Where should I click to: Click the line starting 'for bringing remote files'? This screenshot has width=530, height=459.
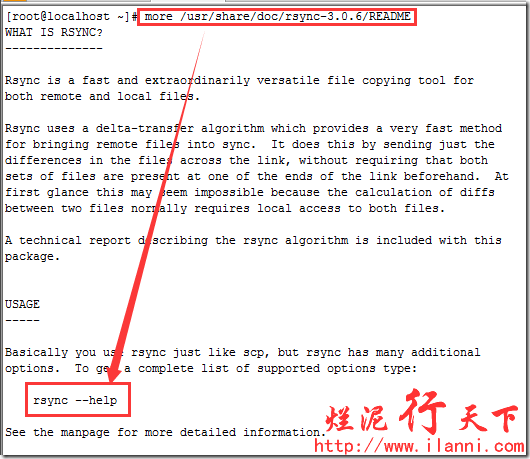[250, 145]
